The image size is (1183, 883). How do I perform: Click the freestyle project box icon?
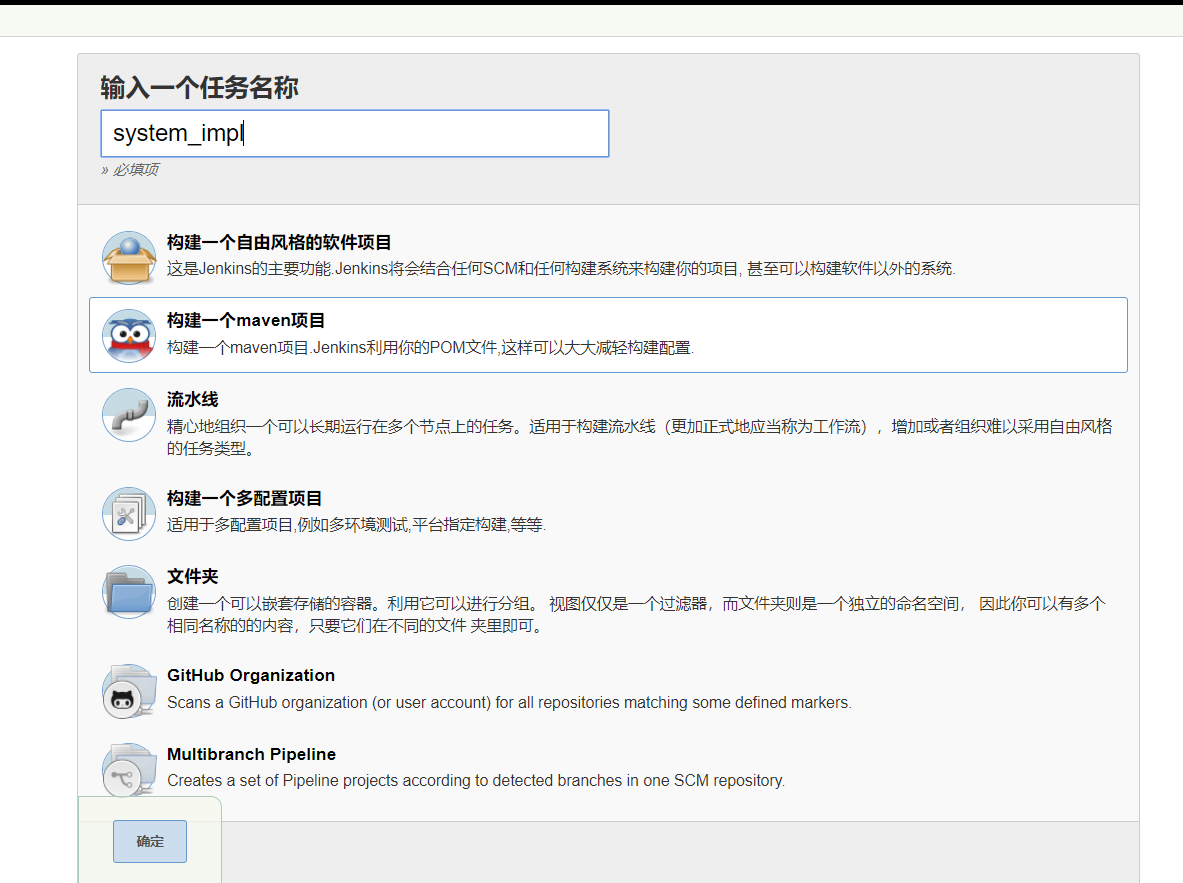tap(128, 257)
